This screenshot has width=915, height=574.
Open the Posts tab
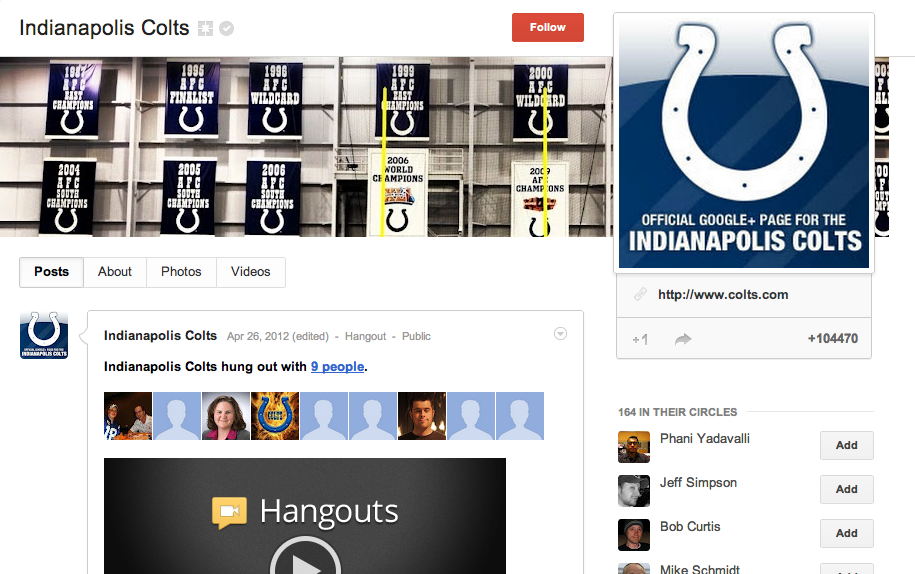pos(51,272)
